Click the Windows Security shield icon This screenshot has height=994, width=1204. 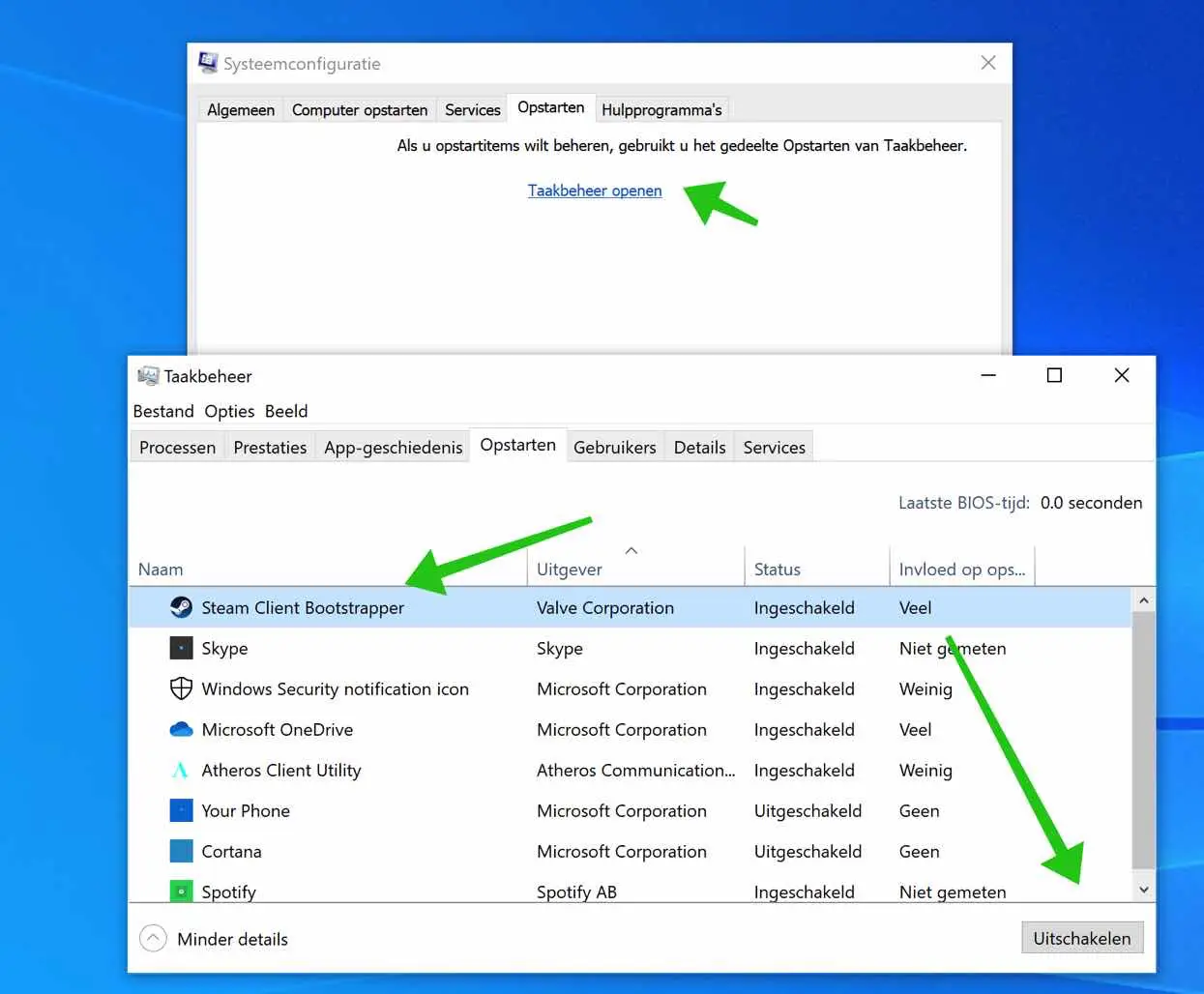(x=181, y=688)
